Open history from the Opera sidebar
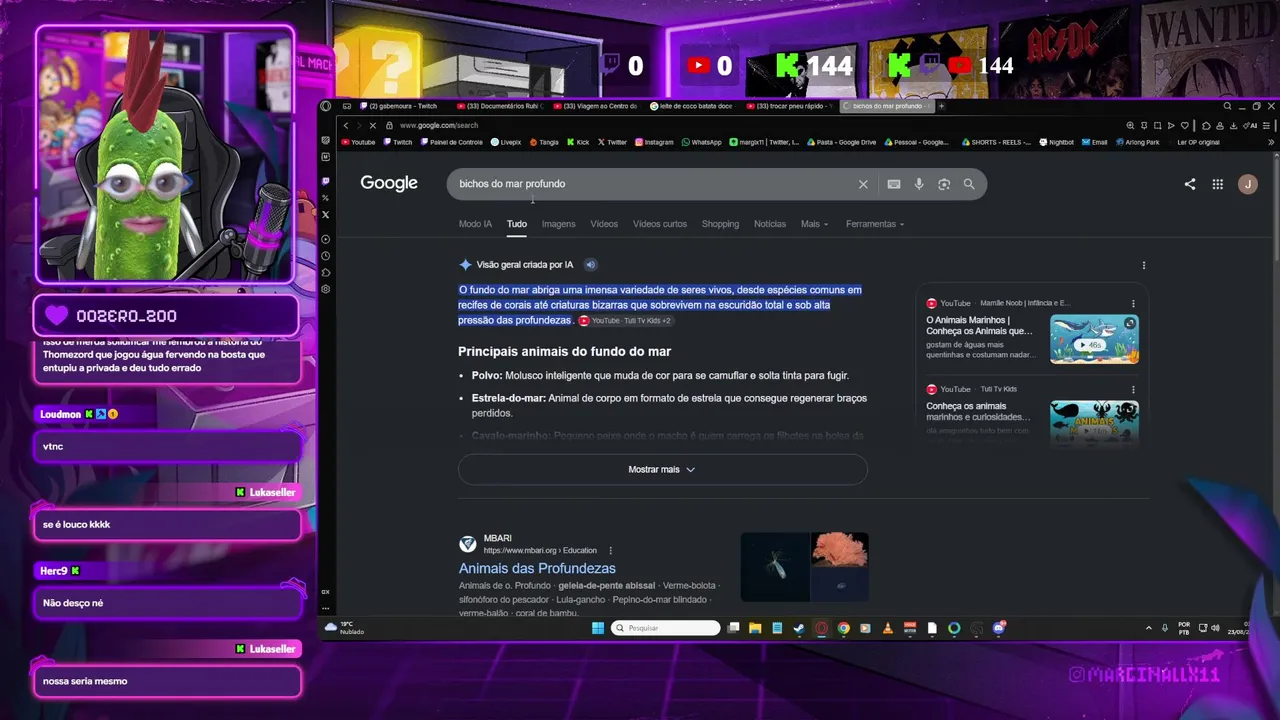 click(x=326, y=256)
